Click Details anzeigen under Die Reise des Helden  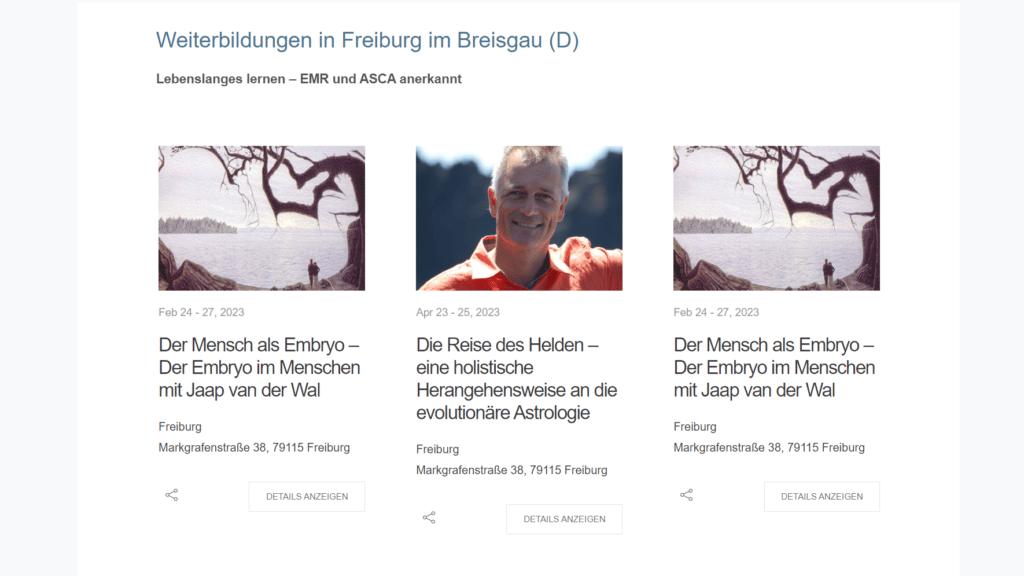564,519
